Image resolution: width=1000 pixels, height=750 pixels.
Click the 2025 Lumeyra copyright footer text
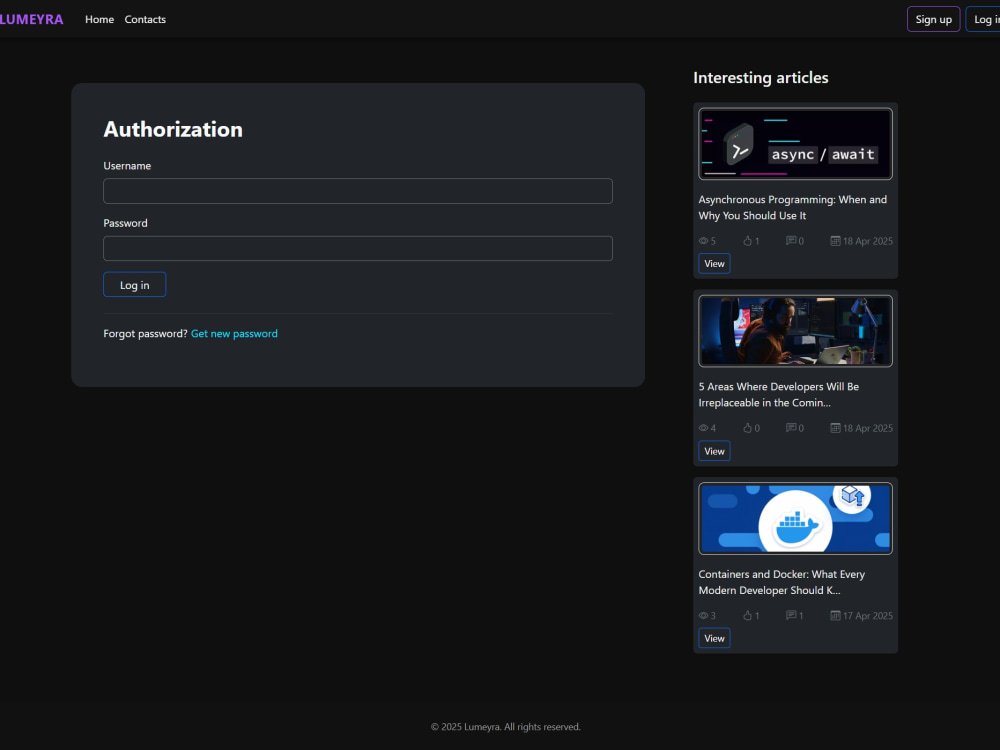click(x=505, y=727)
